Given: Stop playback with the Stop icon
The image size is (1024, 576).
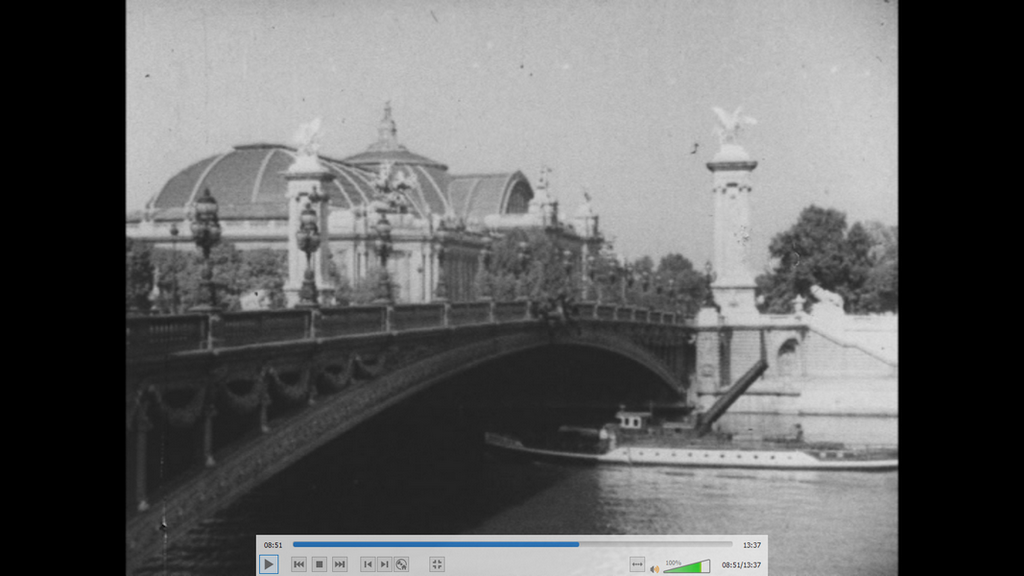Looking at the screenshot, I should (319, 564).
